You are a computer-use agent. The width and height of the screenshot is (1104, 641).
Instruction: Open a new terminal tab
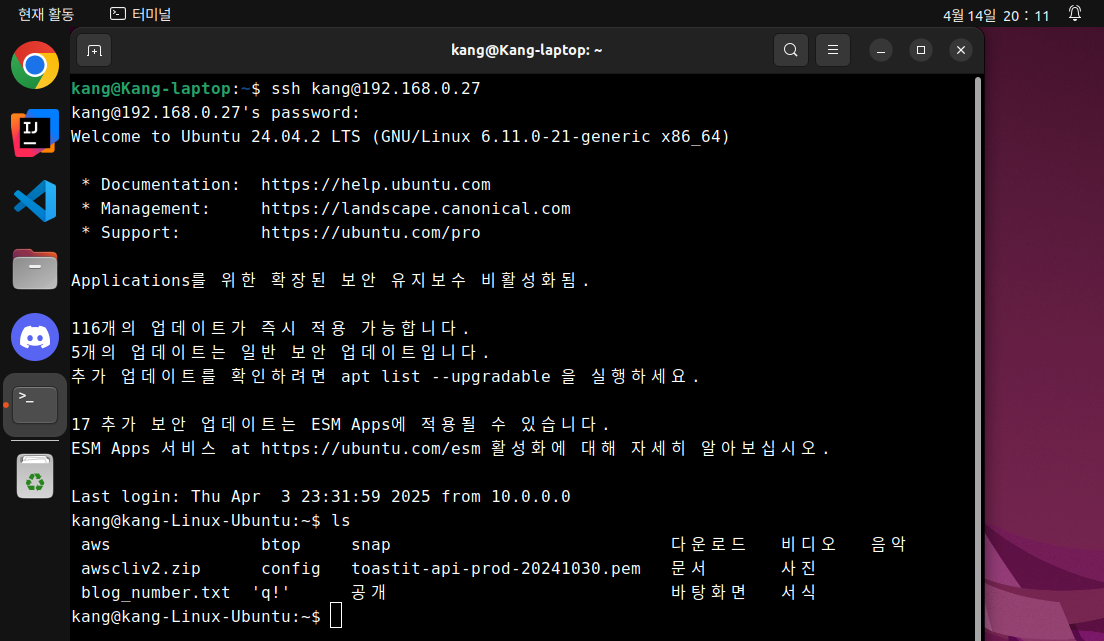point(94,50)
